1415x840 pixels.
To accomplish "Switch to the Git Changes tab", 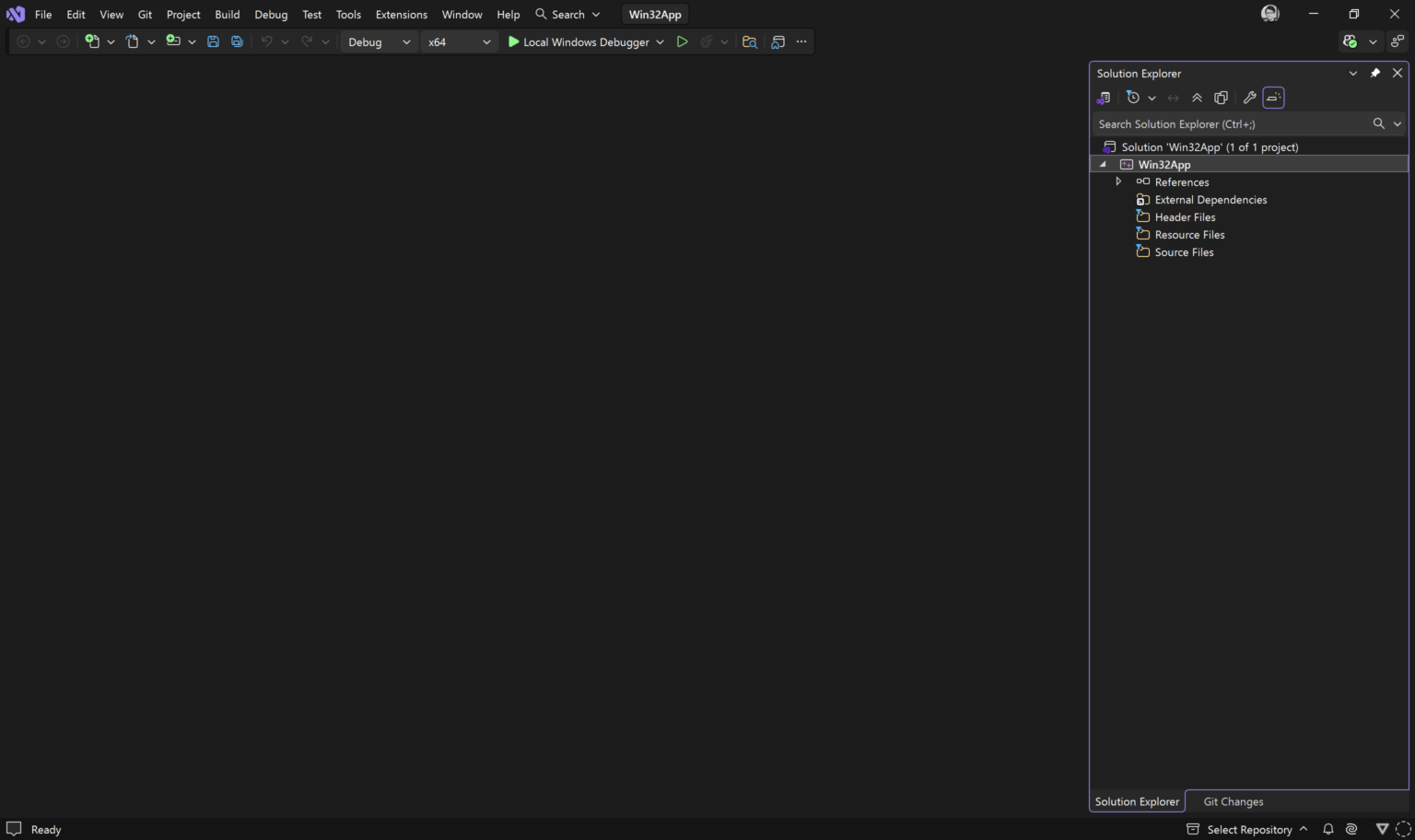I will pyautogui.click(x=1233, y=801).
